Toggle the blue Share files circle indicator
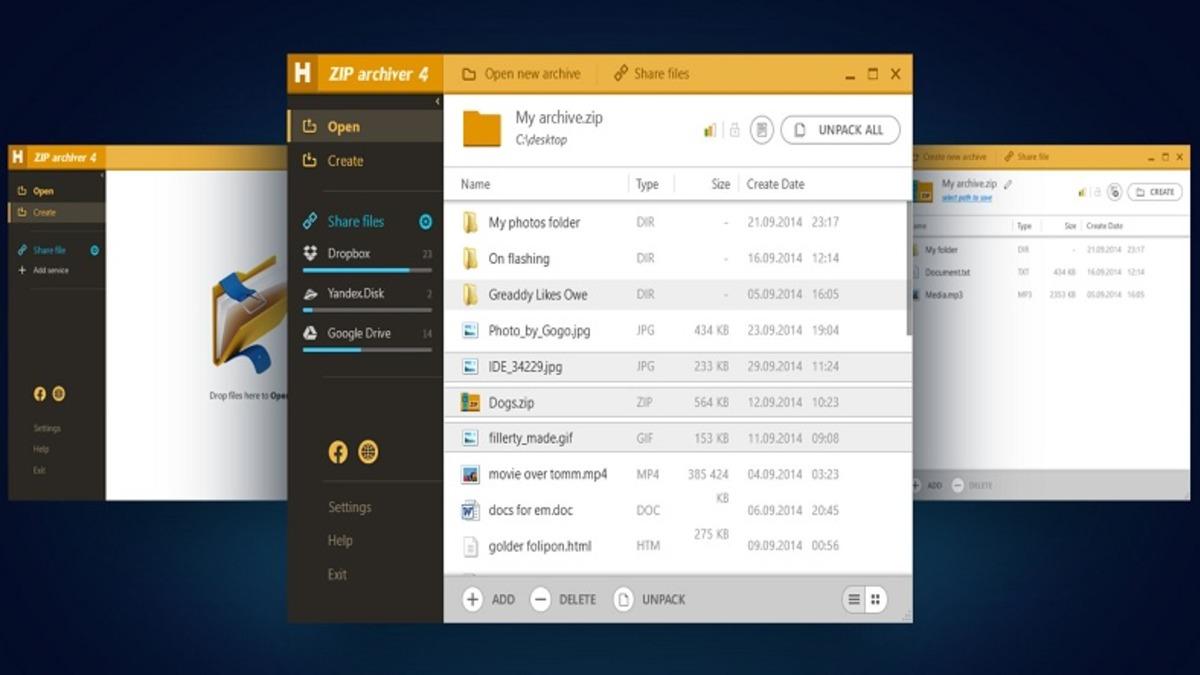Viewport: 1200px width, 675px height. [x=426, y=222]
